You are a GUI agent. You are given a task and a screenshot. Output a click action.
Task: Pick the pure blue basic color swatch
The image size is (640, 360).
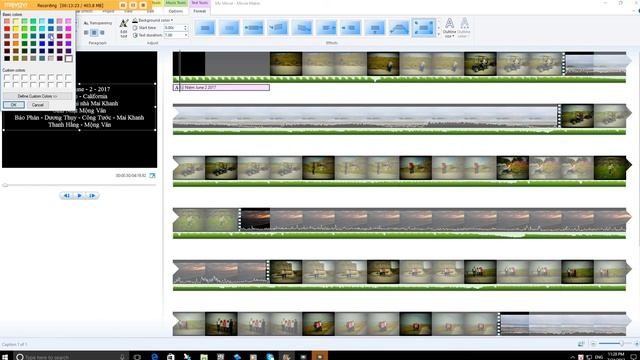coord(42,43)
